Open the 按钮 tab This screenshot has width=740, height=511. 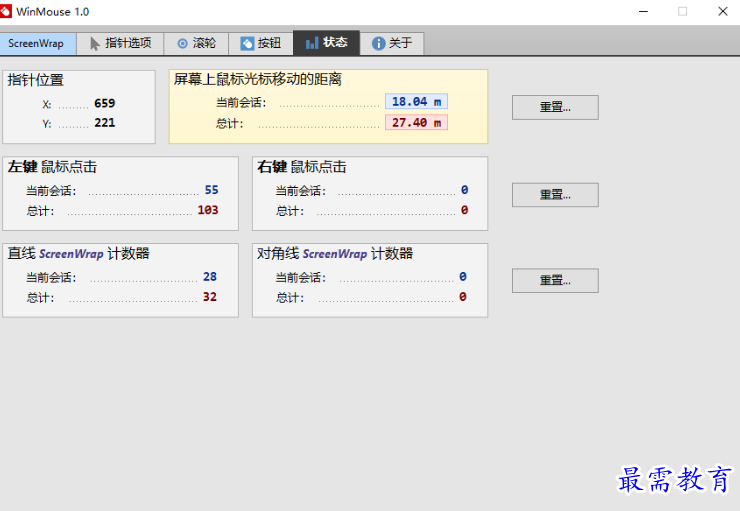tap(261, 44)
